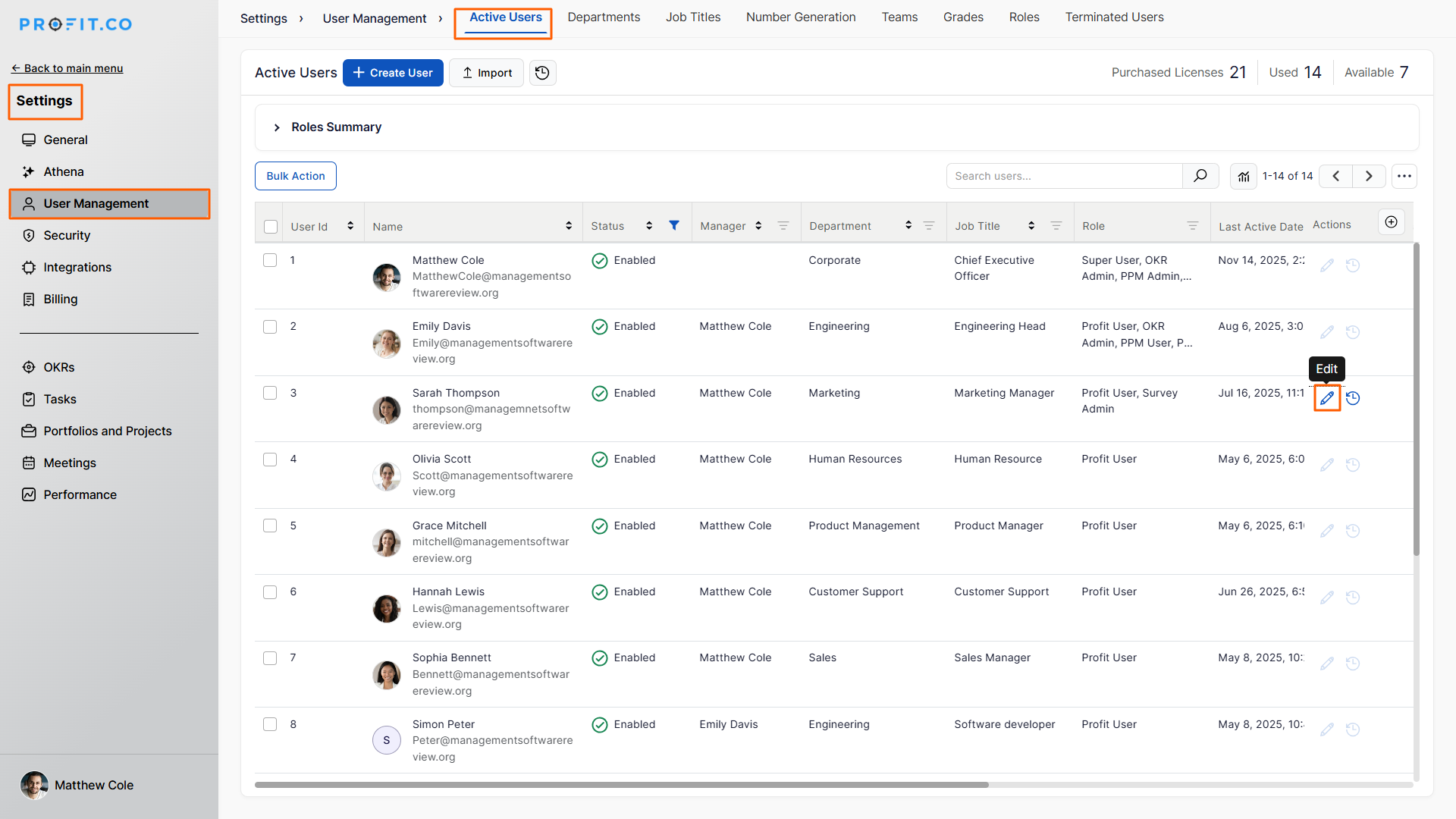
Task: Sort by Department column arrows
Action: [908, 226]
